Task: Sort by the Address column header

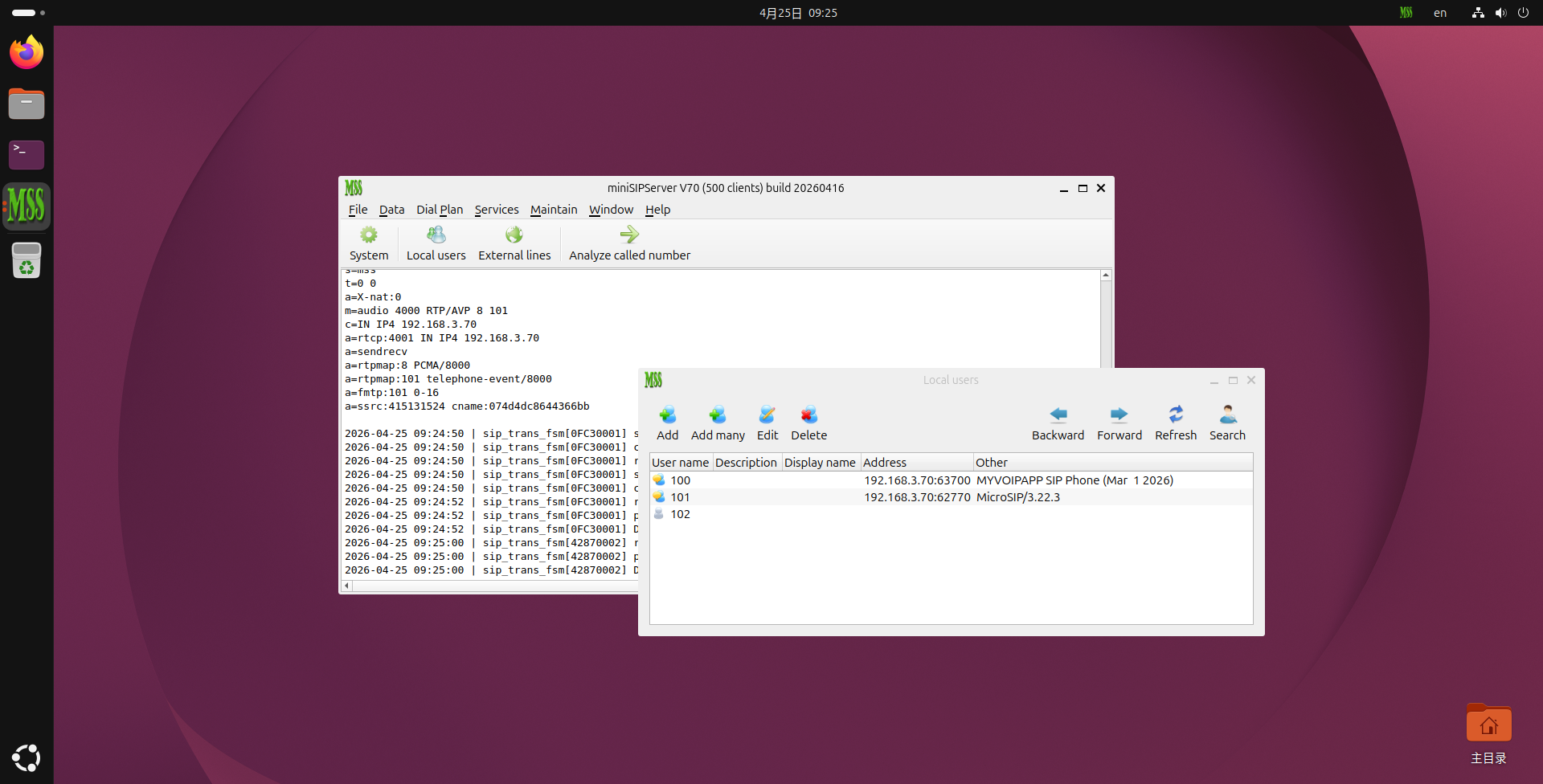Action: point(916,463)
